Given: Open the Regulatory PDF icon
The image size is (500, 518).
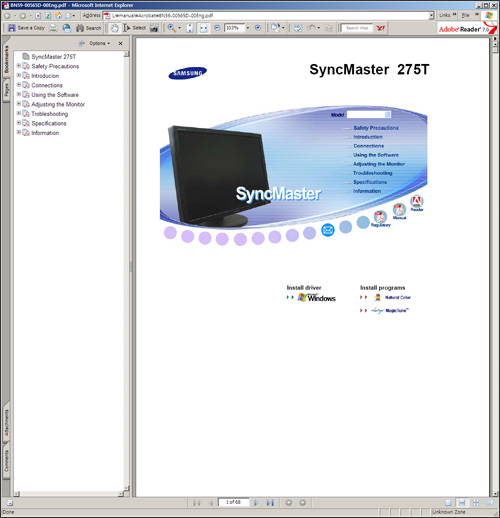Looking at the screenshot, I should 380,218.
